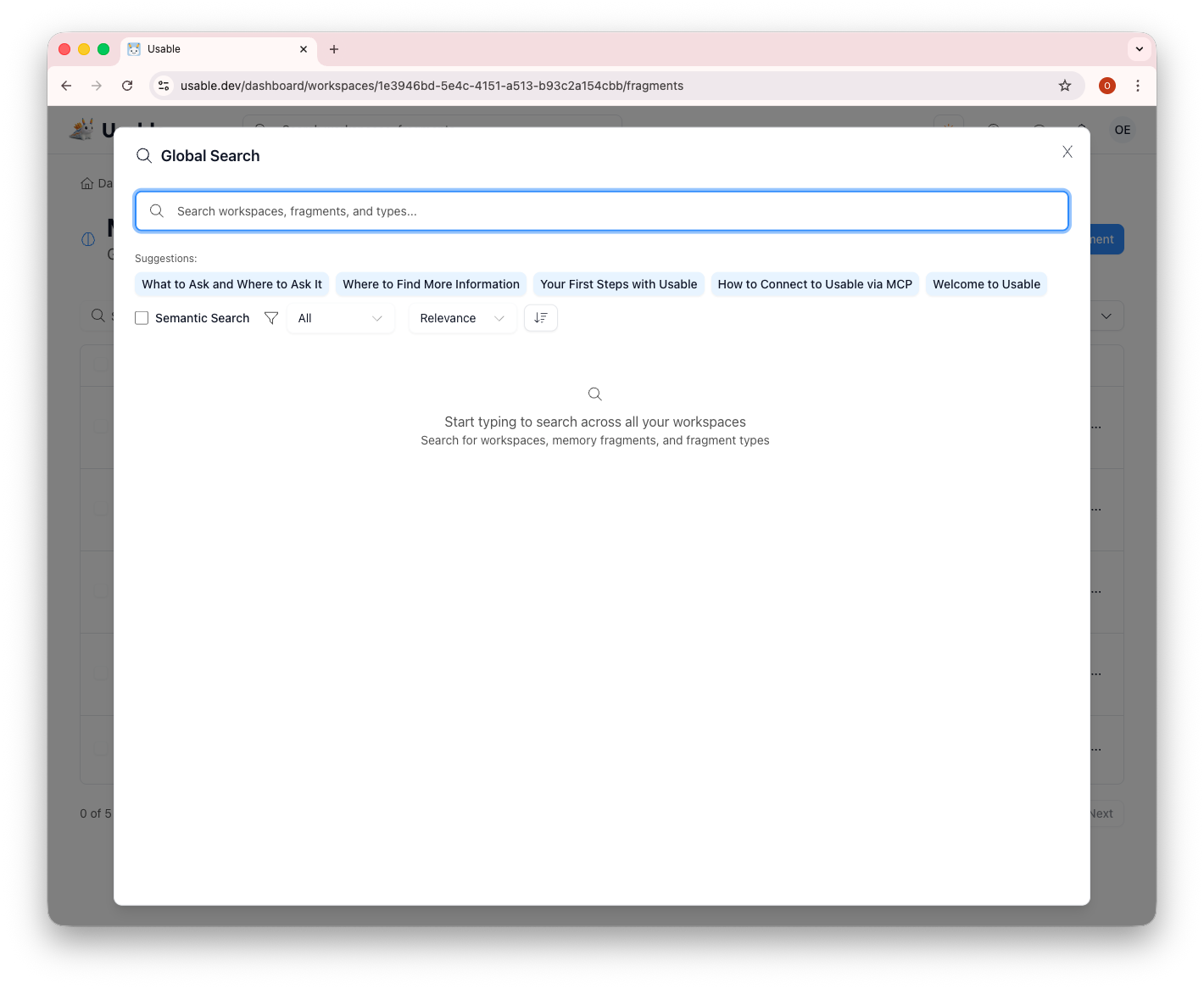Open the Relevance sorting dropdown
1204x989 pixels.
[x=462, y=317]
